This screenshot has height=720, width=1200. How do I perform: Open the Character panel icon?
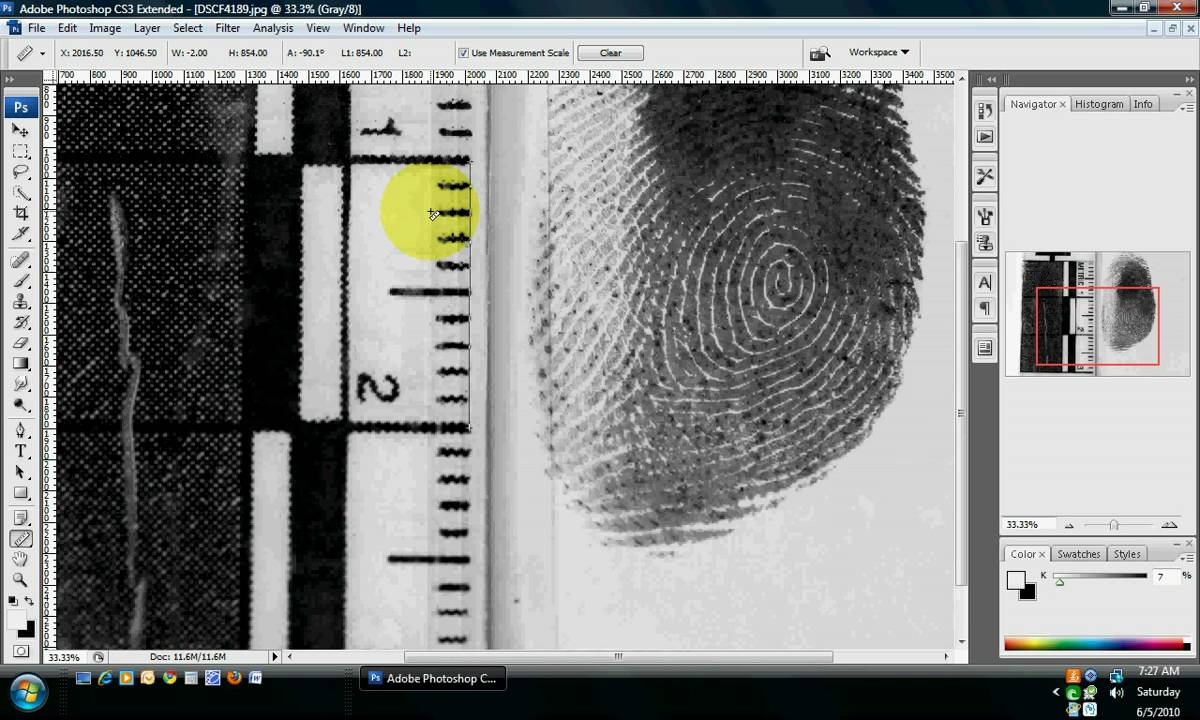tap(985, 283)
